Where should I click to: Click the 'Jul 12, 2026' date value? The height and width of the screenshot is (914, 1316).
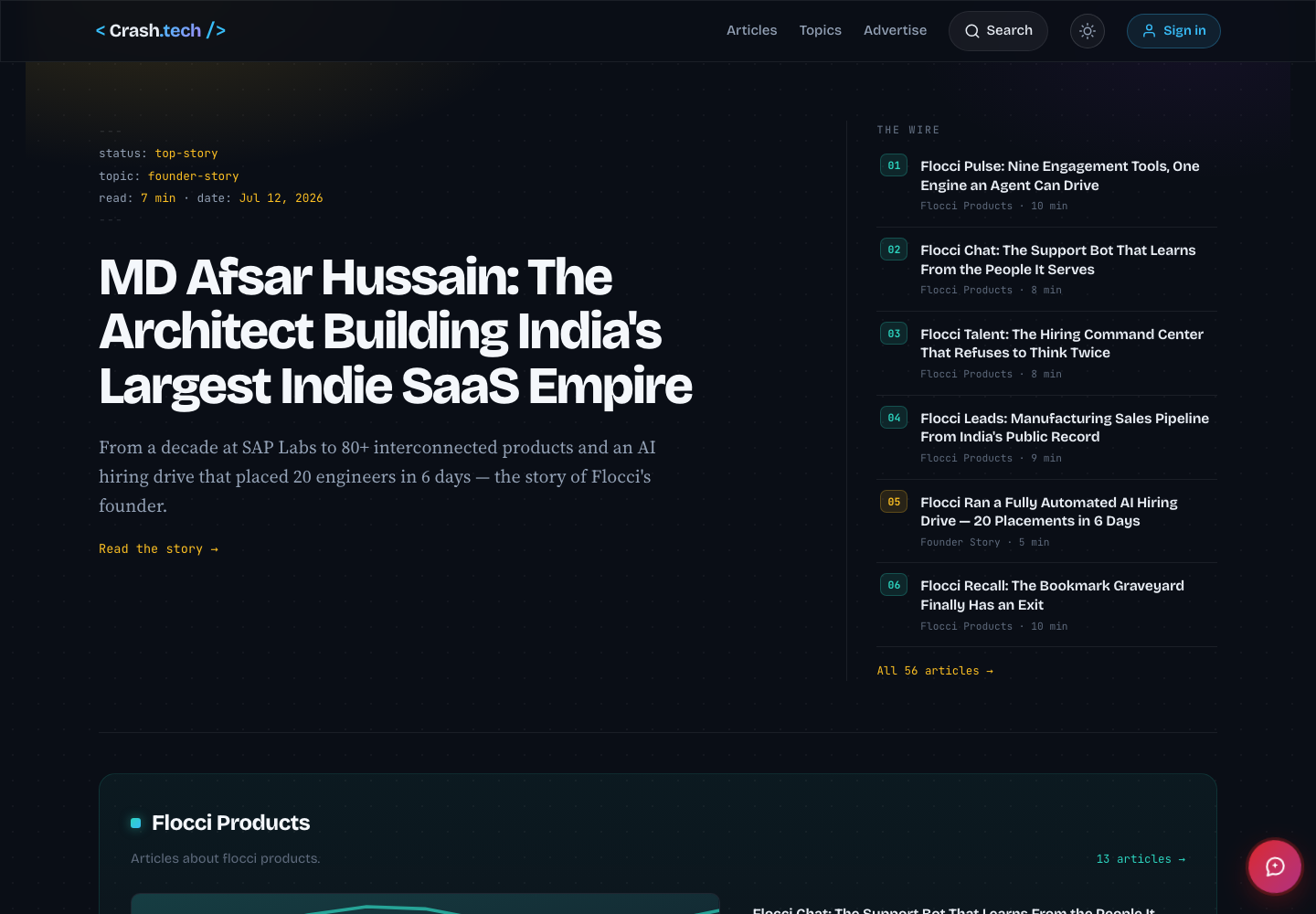click(x=281, y=198)
